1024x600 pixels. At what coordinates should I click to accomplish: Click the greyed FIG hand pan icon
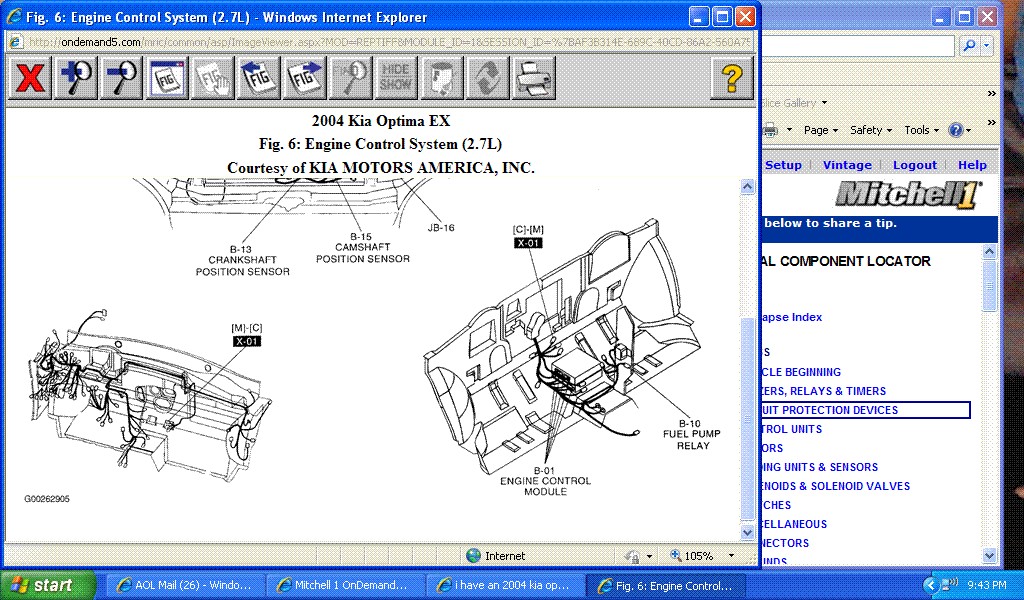coord(213,78)
